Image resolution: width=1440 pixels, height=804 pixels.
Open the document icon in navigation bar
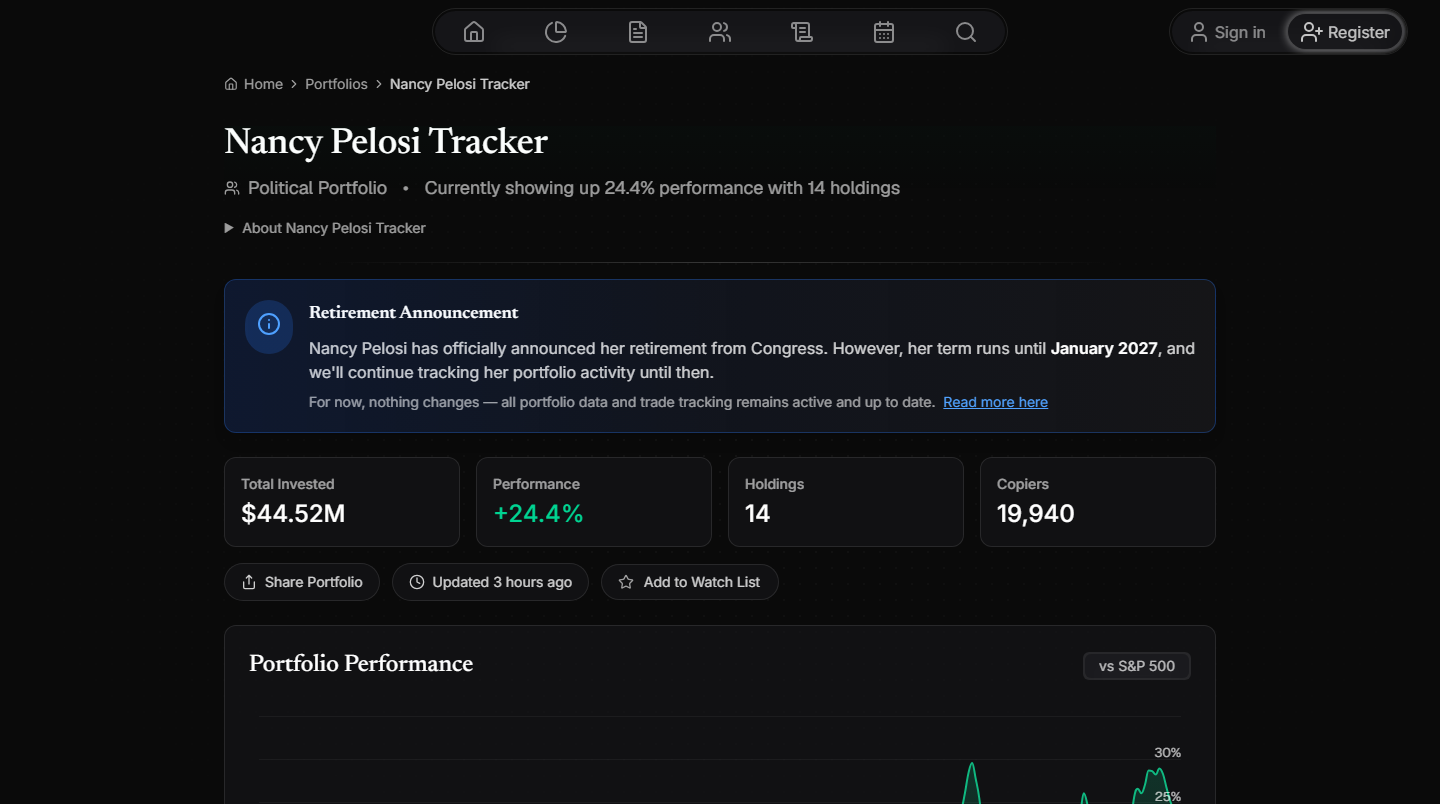pos(638,32)
